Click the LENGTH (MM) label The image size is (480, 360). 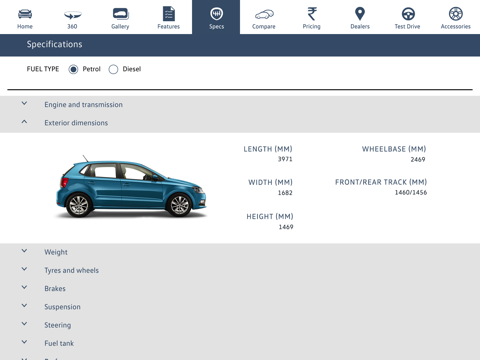click(x=268, y=149)
